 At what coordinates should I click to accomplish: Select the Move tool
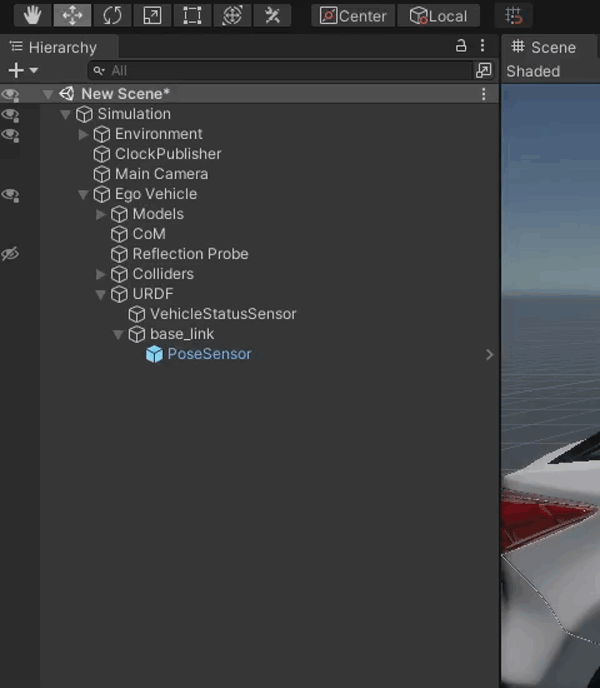[x=72, y=16]
